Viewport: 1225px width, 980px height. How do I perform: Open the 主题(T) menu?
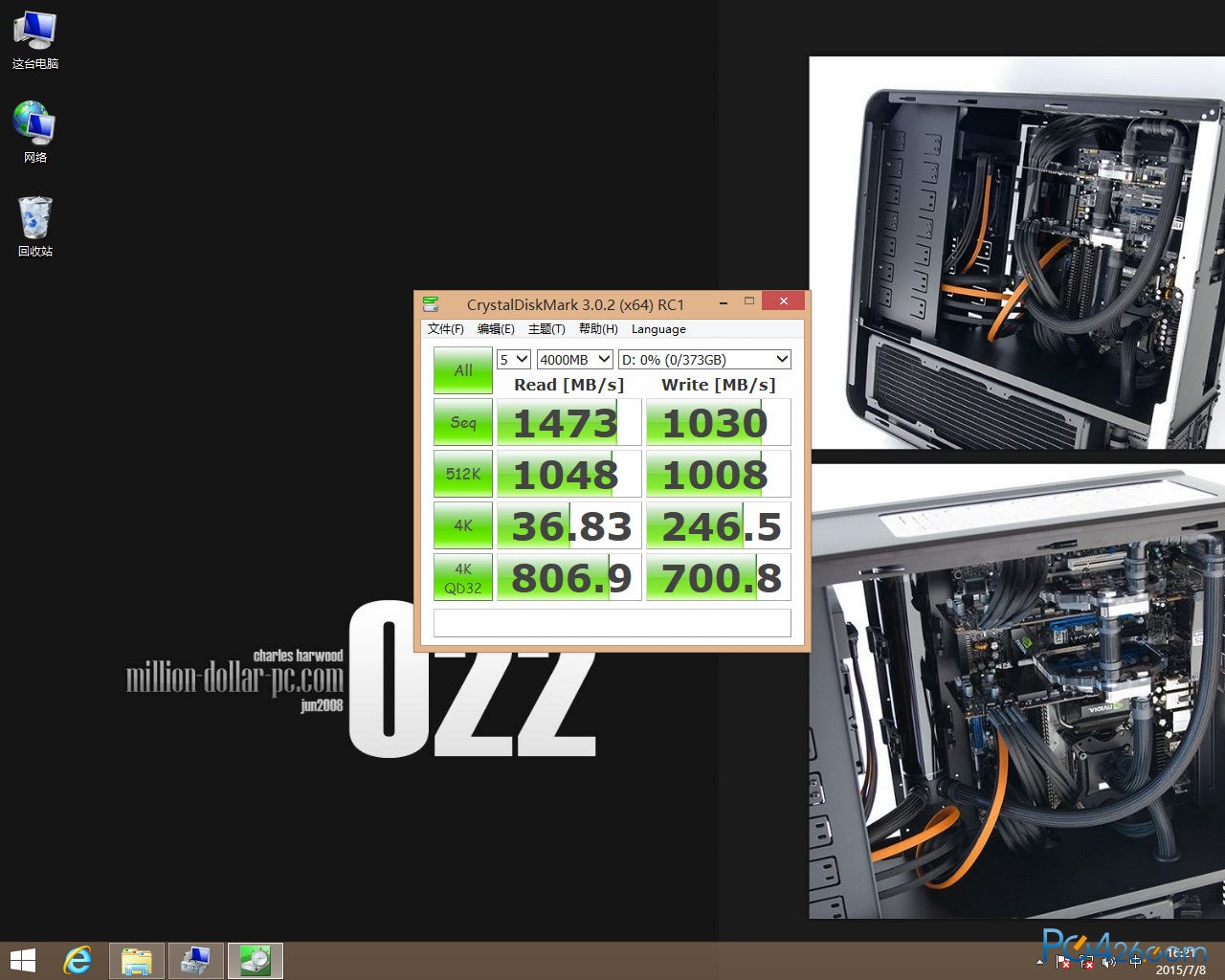(546, 329)
